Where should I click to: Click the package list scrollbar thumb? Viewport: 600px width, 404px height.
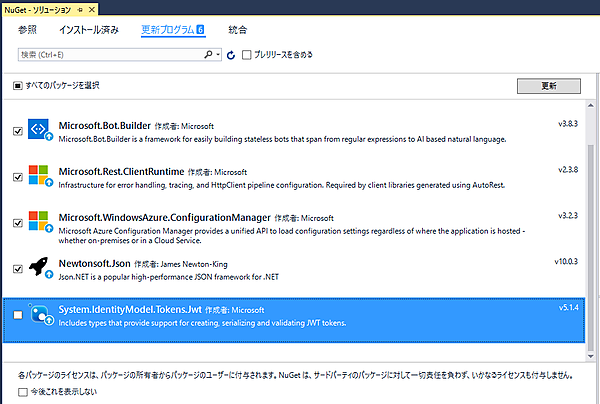pos(590,247)
